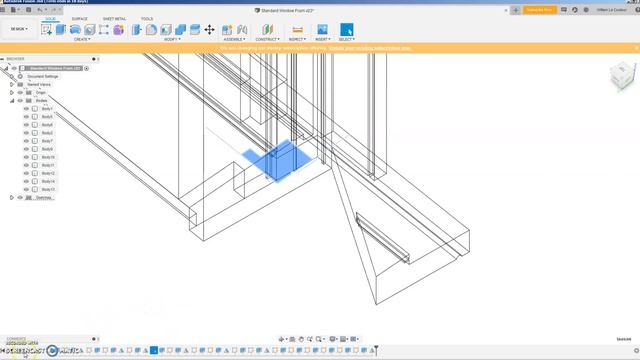Select the Revolve tool icon
Screen dimensions: 640x360
click(75, 29)
